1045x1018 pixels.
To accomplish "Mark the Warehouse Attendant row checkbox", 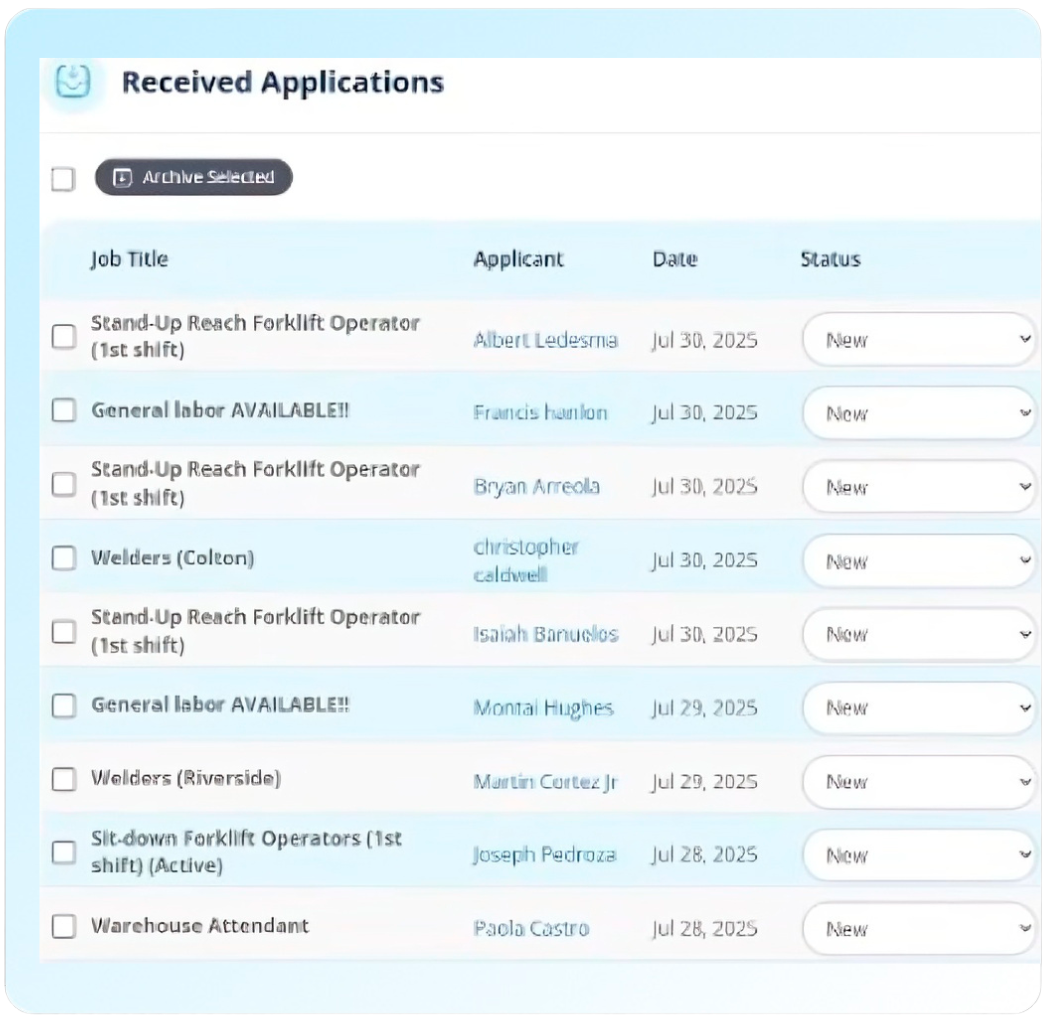I will click(x=64, y=926).
